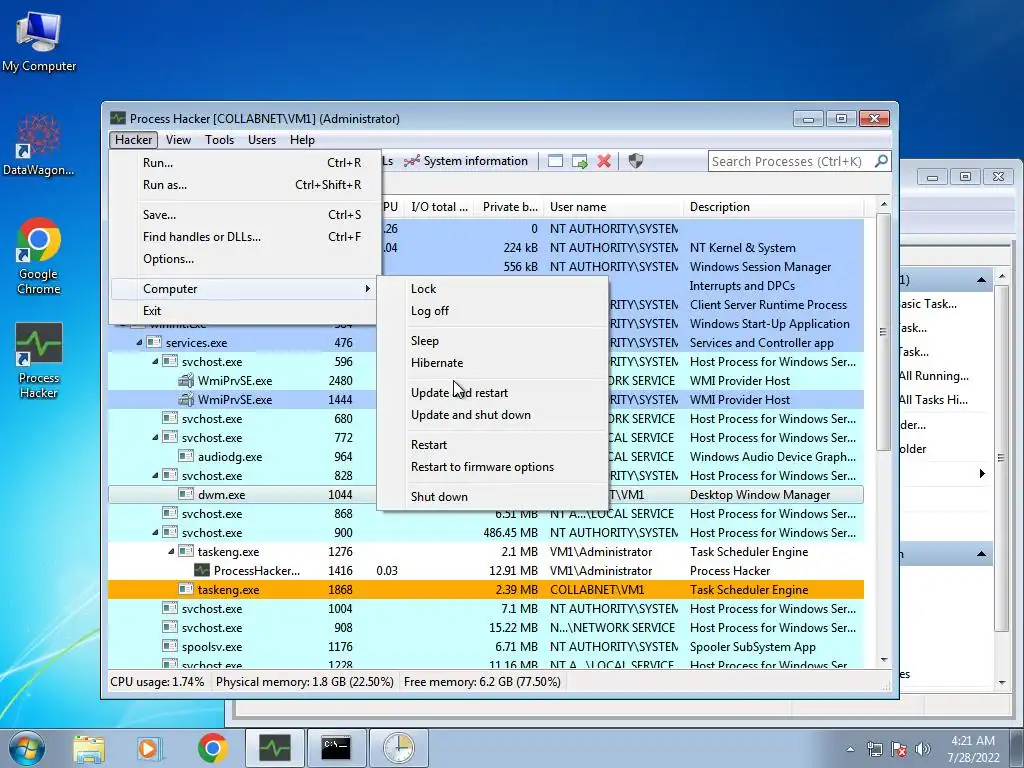Open the Tools menu
Screen dimensions: 1024x768
(x=219, y=140)
